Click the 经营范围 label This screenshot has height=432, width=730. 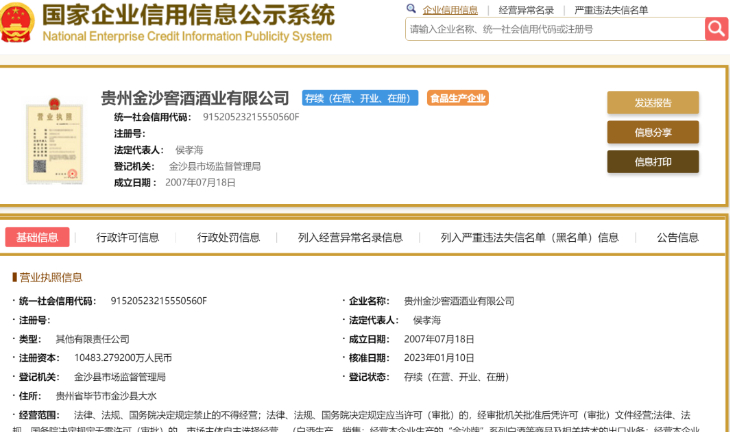click(x=39, y=415)
